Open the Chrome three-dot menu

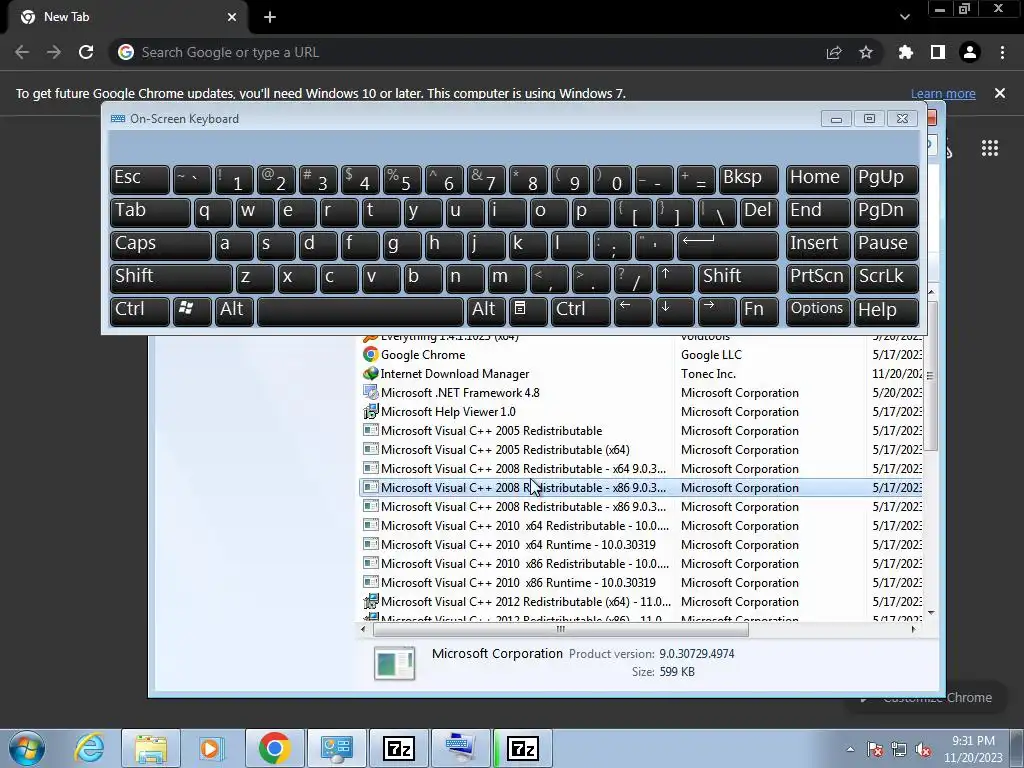(1002, 52)
